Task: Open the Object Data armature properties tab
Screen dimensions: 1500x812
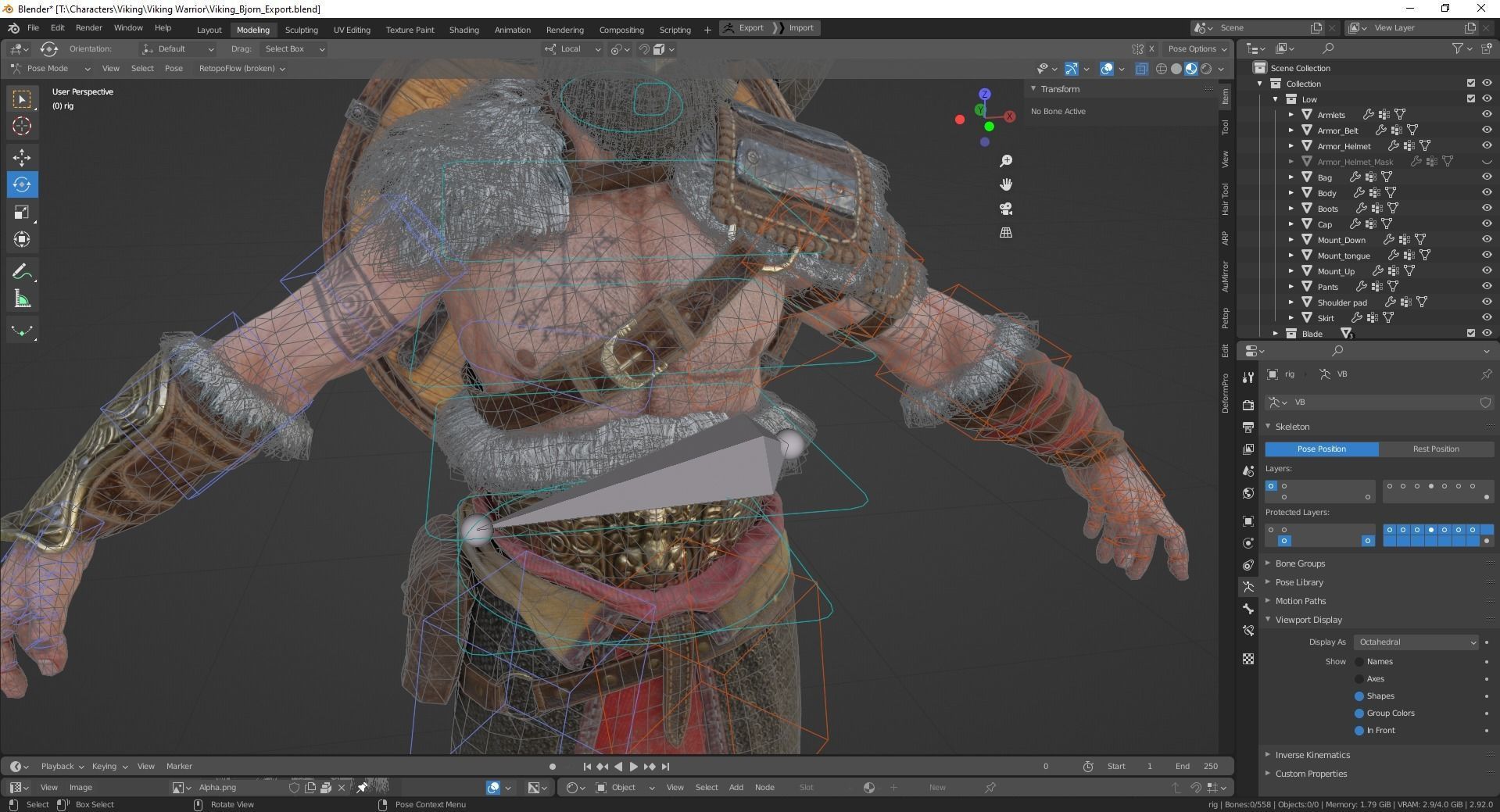Action: (1248, 586)
